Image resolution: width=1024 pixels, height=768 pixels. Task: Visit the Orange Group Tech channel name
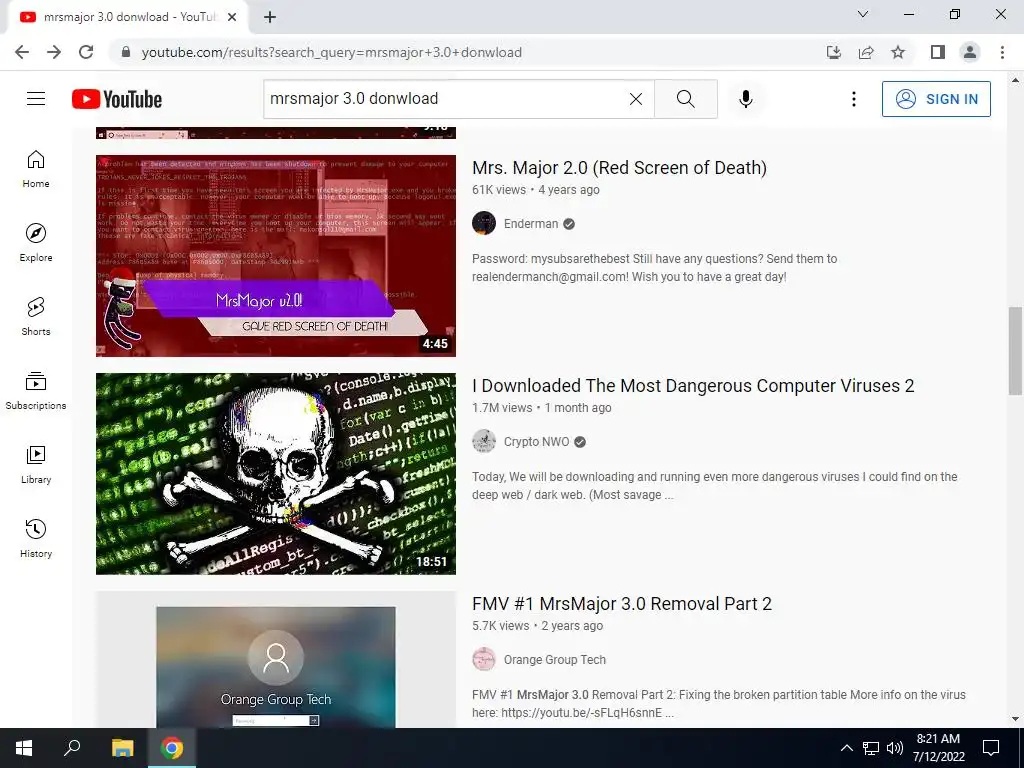tap(554, 660)
